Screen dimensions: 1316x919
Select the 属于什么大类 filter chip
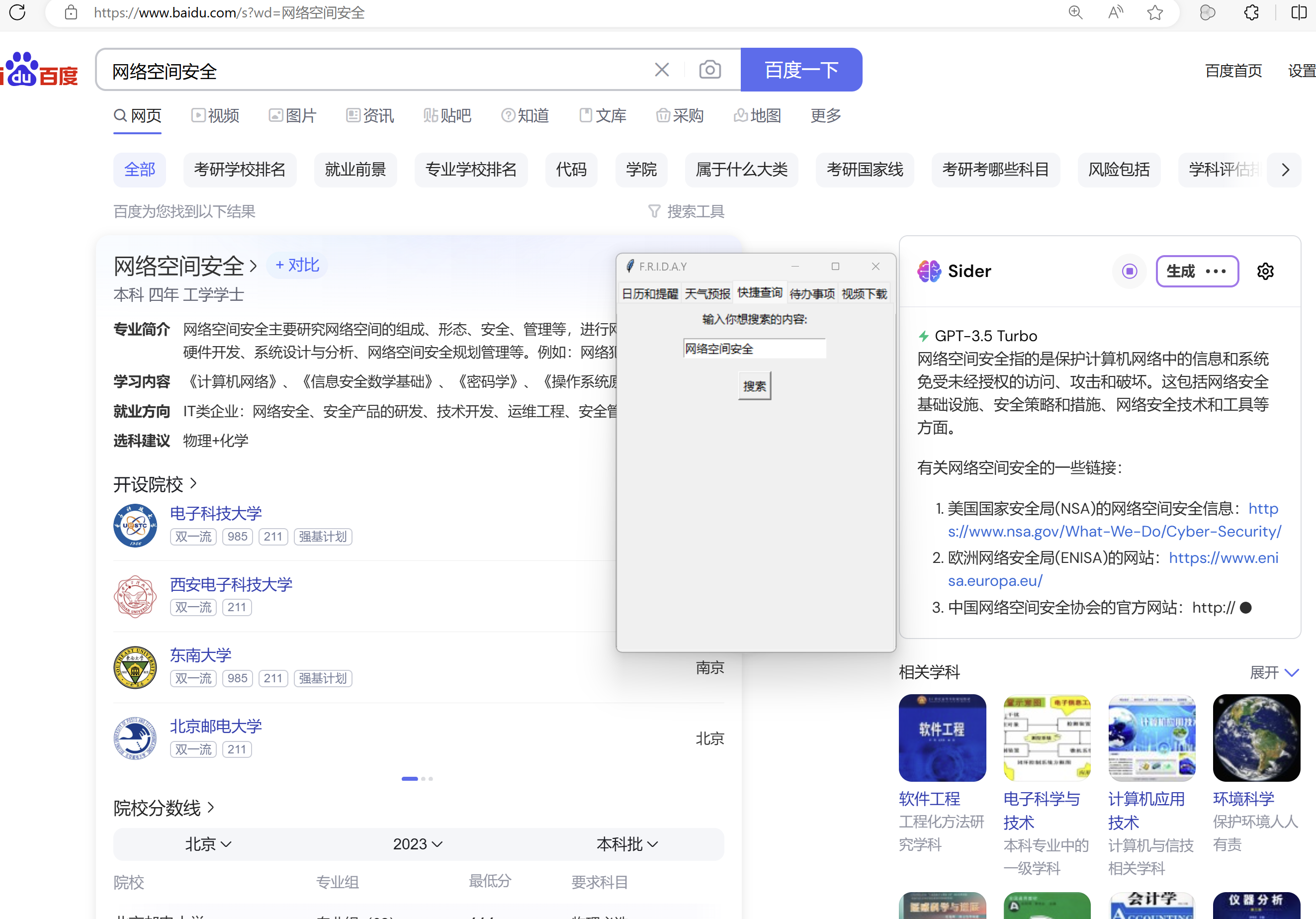[x=742, y=170]
